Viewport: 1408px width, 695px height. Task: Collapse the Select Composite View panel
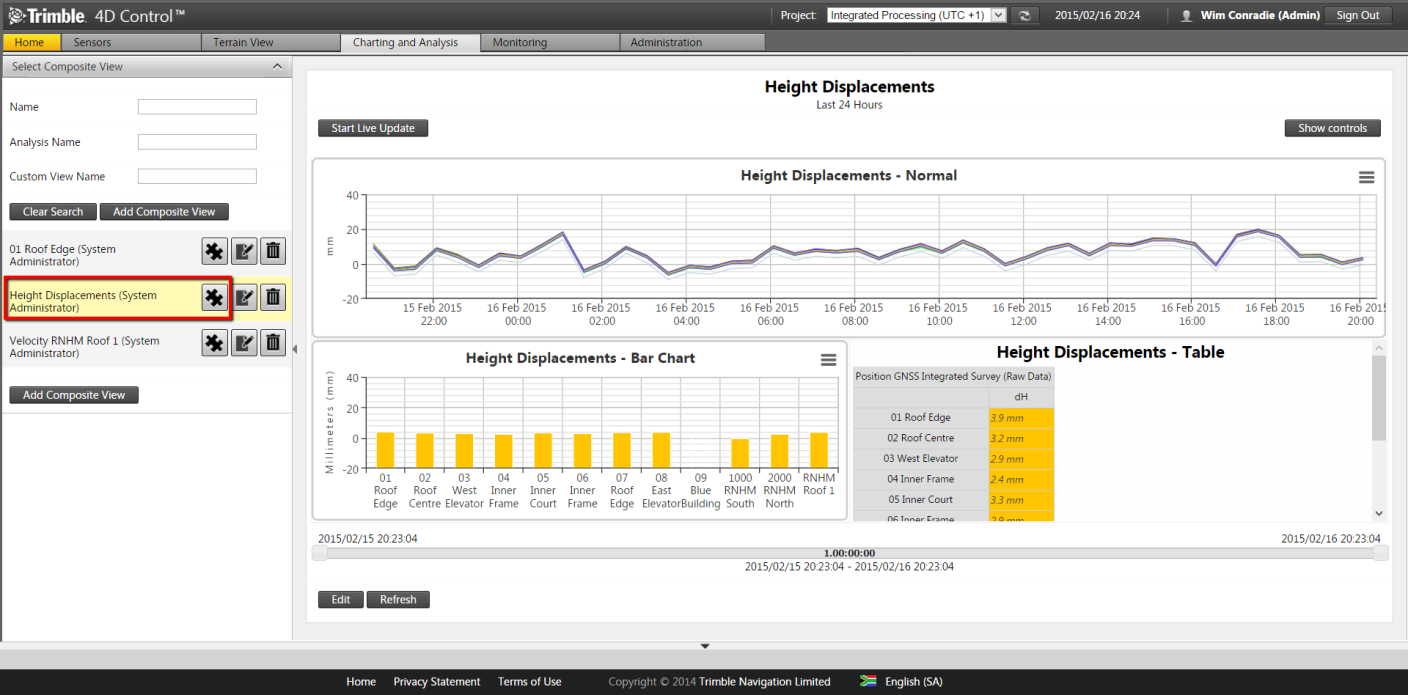point(277,67)
